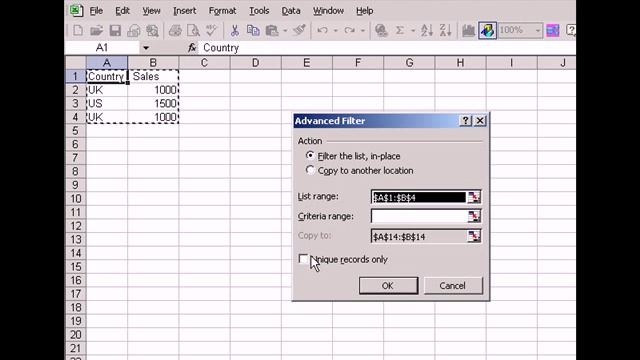Click the fx Insert Function icon
Image resolution: width=640 pixels, height=360 pixels.
pyautogui.click(x=192, y=48)
